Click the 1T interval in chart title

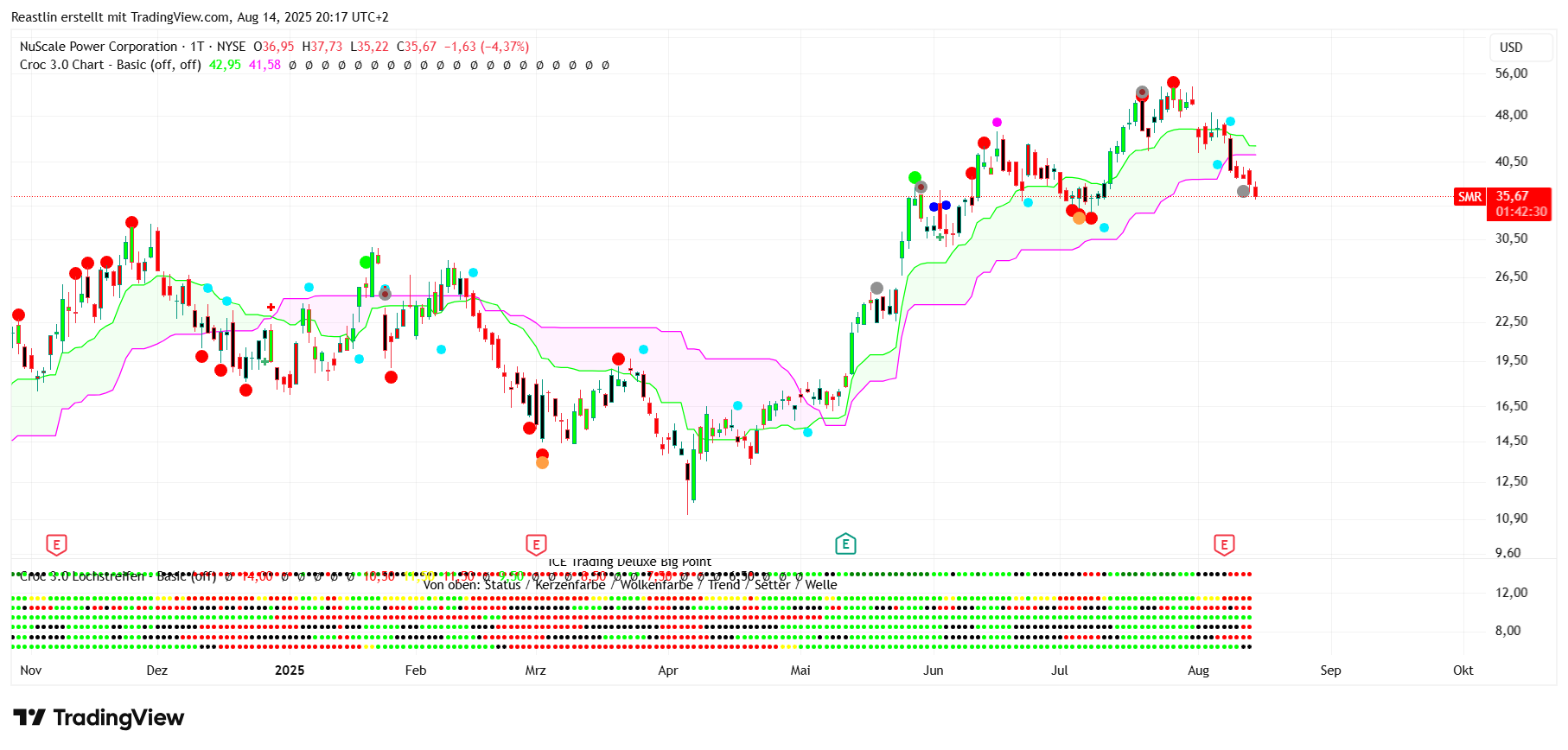[197, 47]
